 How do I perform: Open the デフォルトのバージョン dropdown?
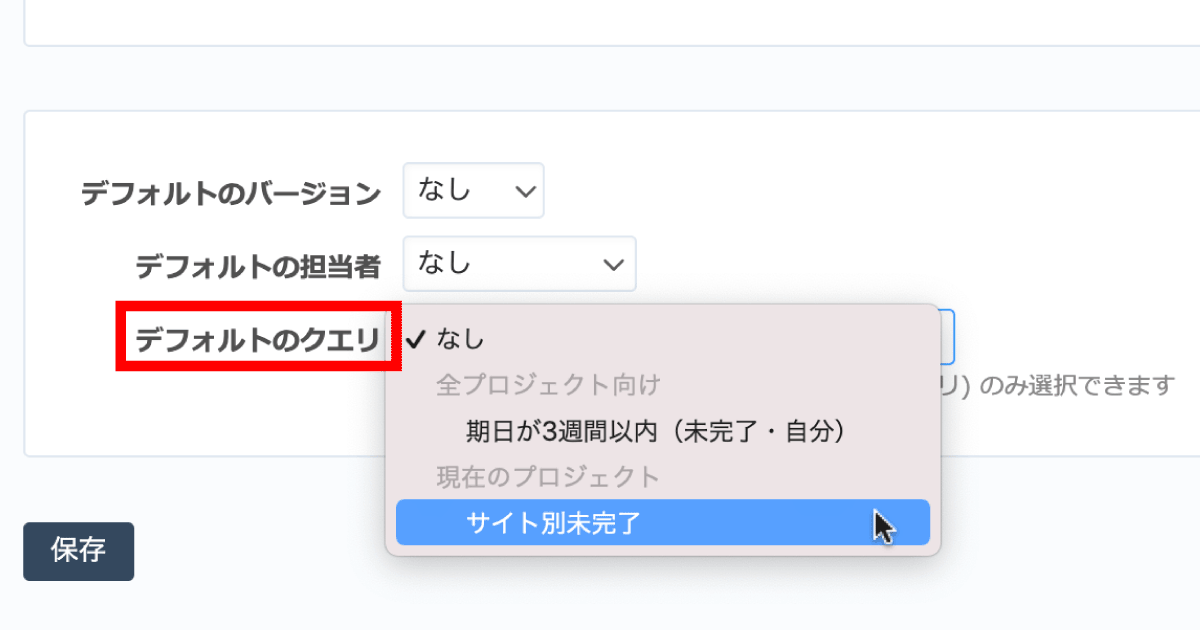point(473,190)
